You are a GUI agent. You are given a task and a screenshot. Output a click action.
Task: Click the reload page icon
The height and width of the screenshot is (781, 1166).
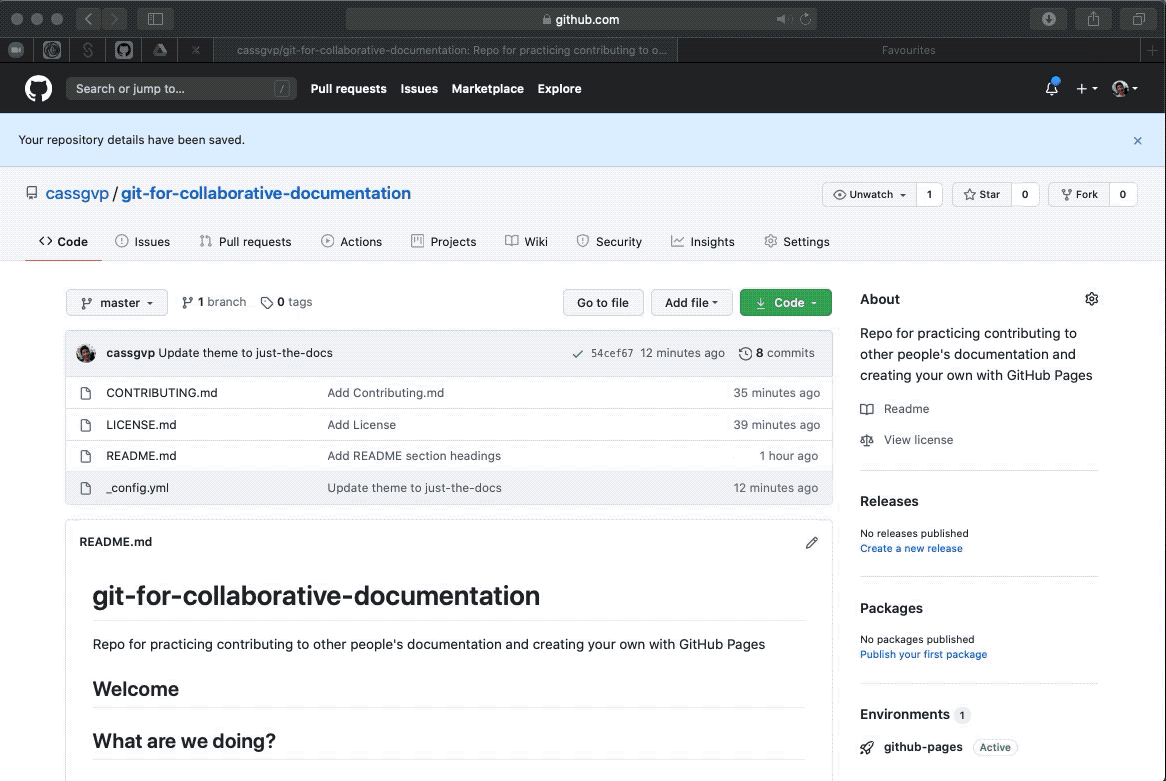tap(805, 19)
